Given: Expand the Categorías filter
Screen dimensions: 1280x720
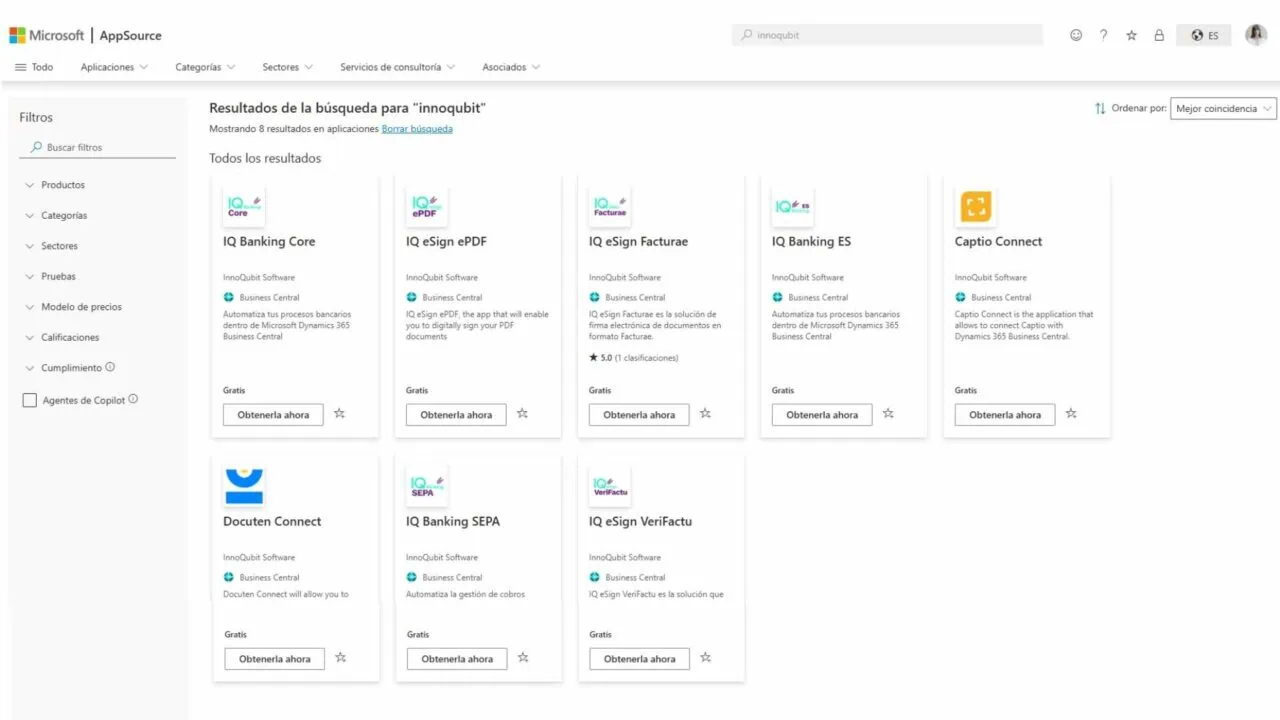Looking at the screenshot, I should (x=56, y=215).
